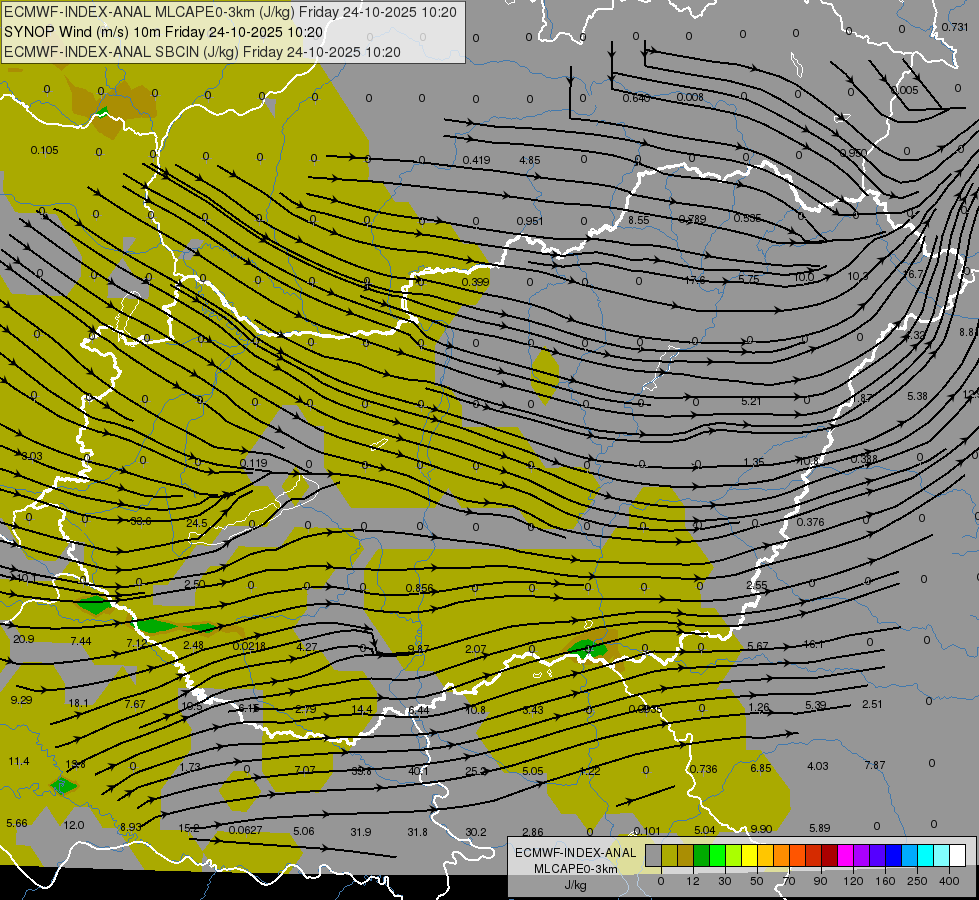
Task: Click the map value 4.85
Action: (x=529, y=160)
